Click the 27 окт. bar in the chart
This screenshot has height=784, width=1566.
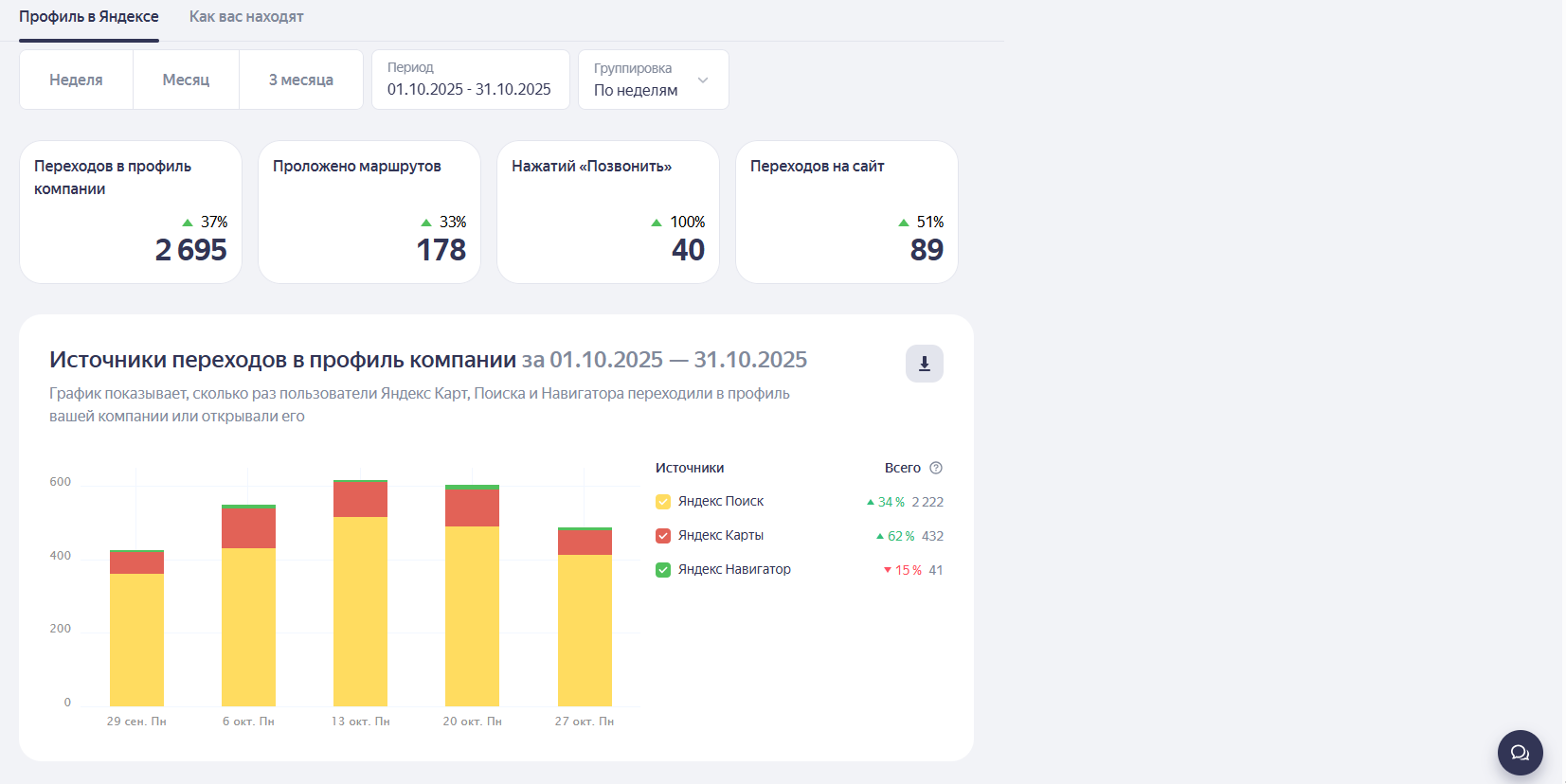tap(585, 616)
